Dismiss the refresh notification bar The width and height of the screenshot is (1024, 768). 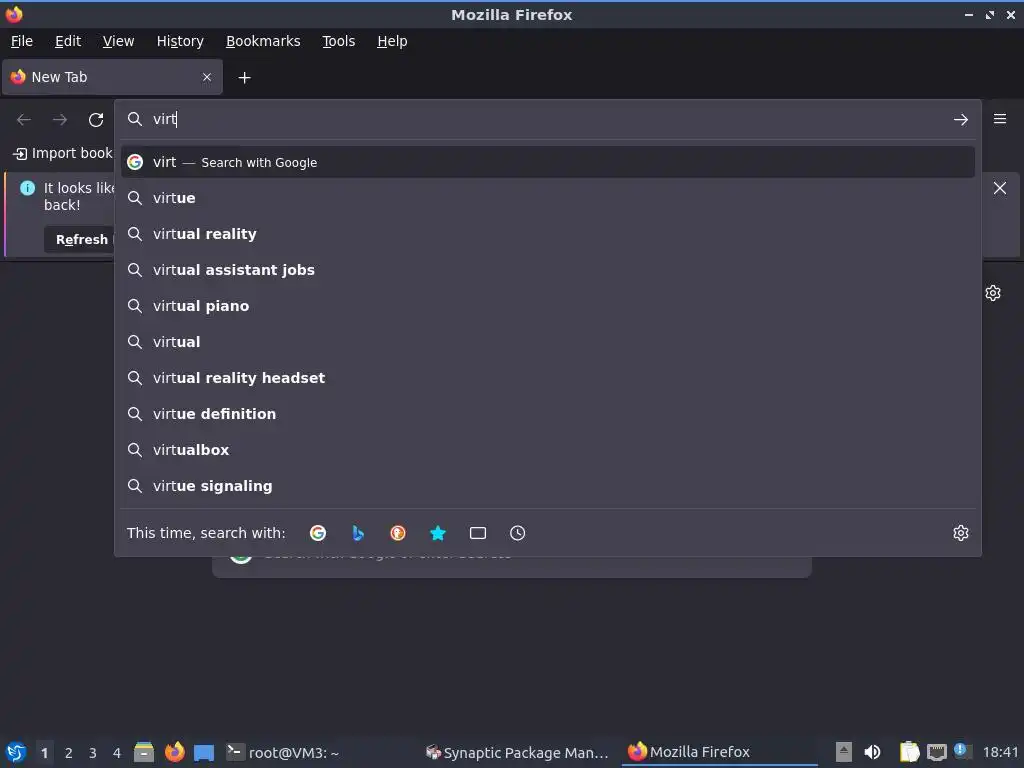coord(1000,188)
